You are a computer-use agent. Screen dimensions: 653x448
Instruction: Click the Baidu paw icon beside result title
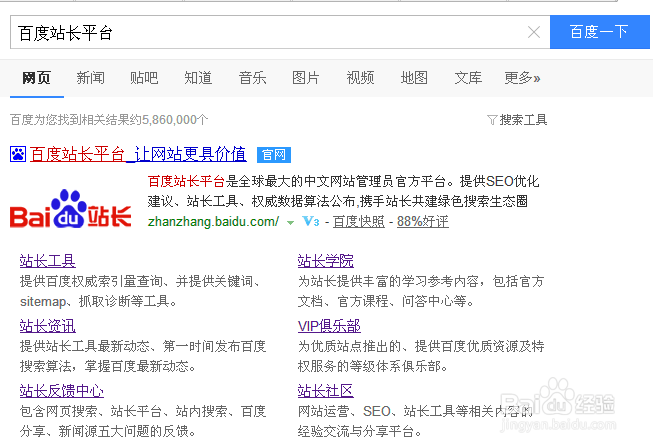18,154
